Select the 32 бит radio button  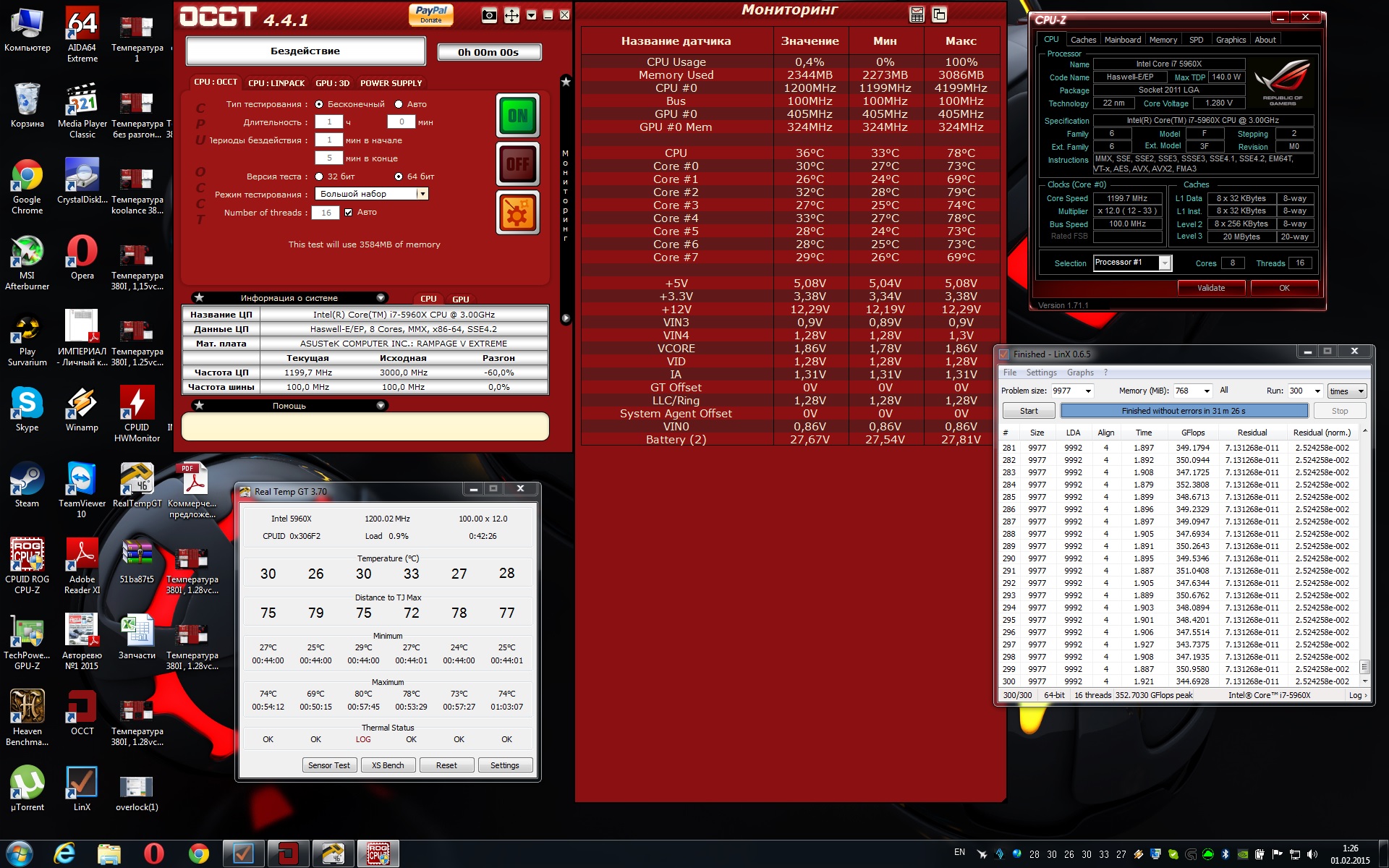tap(319, 176)
